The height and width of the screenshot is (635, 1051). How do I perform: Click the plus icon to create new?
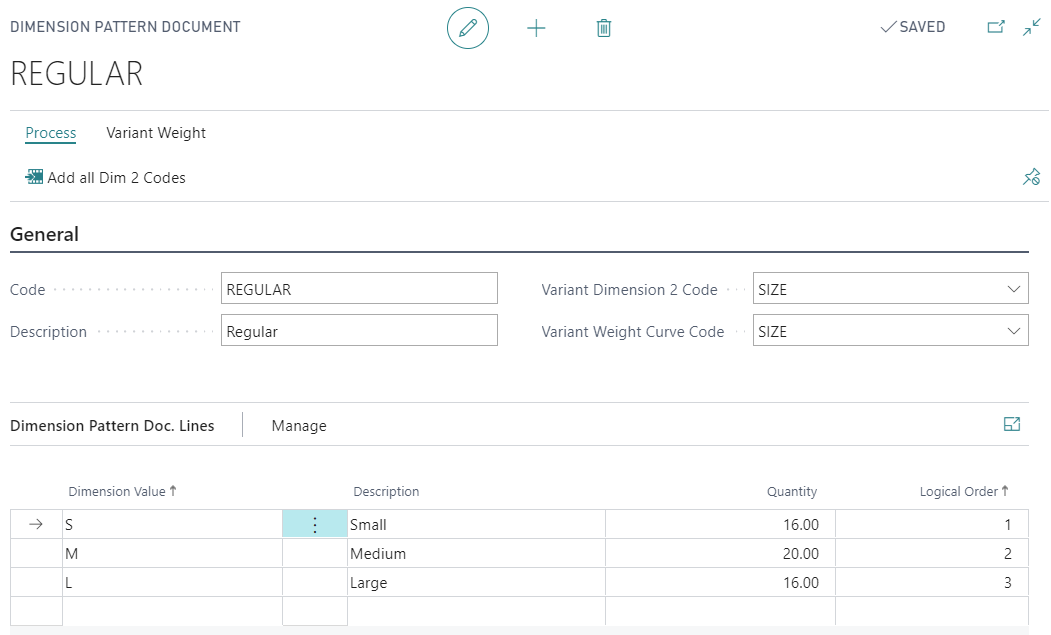pyautogui.click(x=536, y=28)
